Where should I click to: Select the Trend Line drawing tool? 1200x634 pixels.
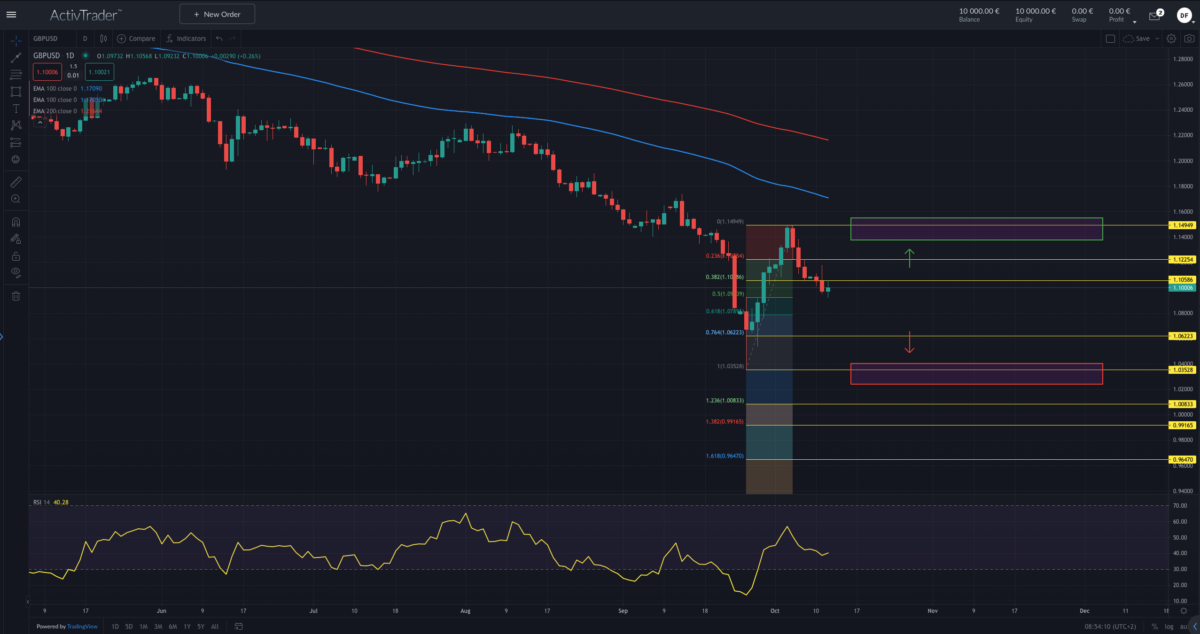click(15, 57)
